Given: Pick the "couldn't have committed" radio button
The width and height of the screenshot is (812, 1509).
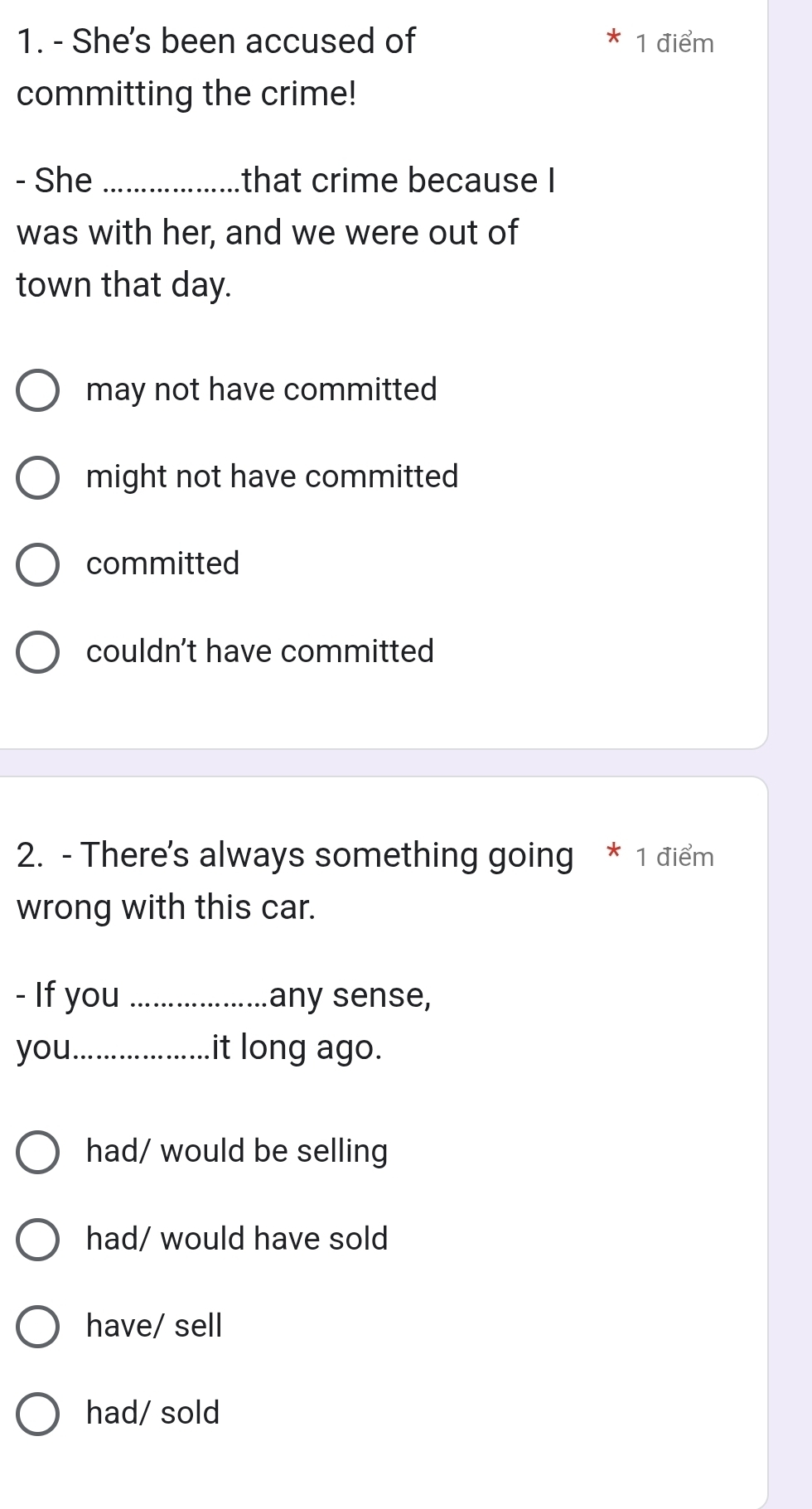Looking at the screenshot, I should pos(38,652).
